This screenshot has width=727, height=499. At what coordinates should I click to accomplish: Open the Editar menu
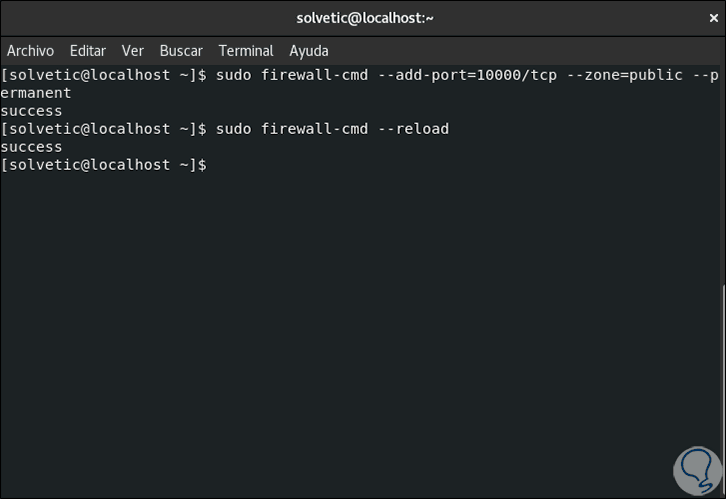88,51
